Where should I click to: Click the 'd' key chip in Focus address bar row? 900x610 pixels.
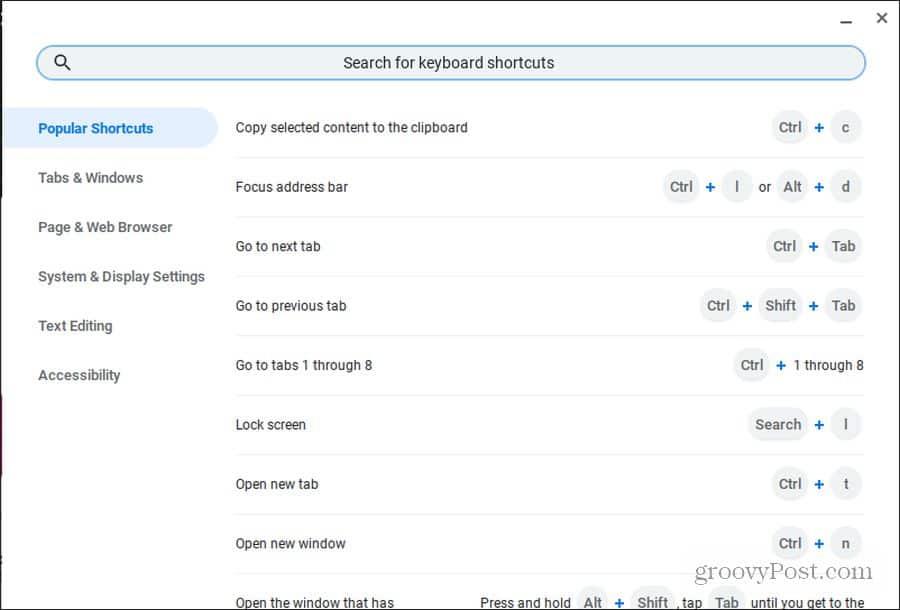[845, 187]
